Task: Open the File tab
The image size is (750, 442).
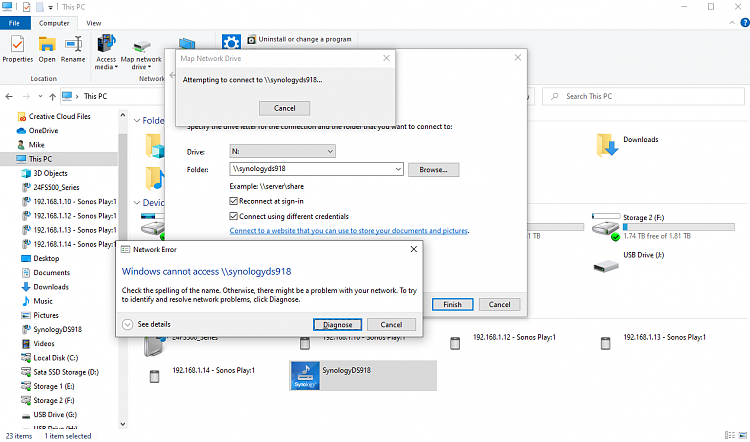Action: [14, 23]
